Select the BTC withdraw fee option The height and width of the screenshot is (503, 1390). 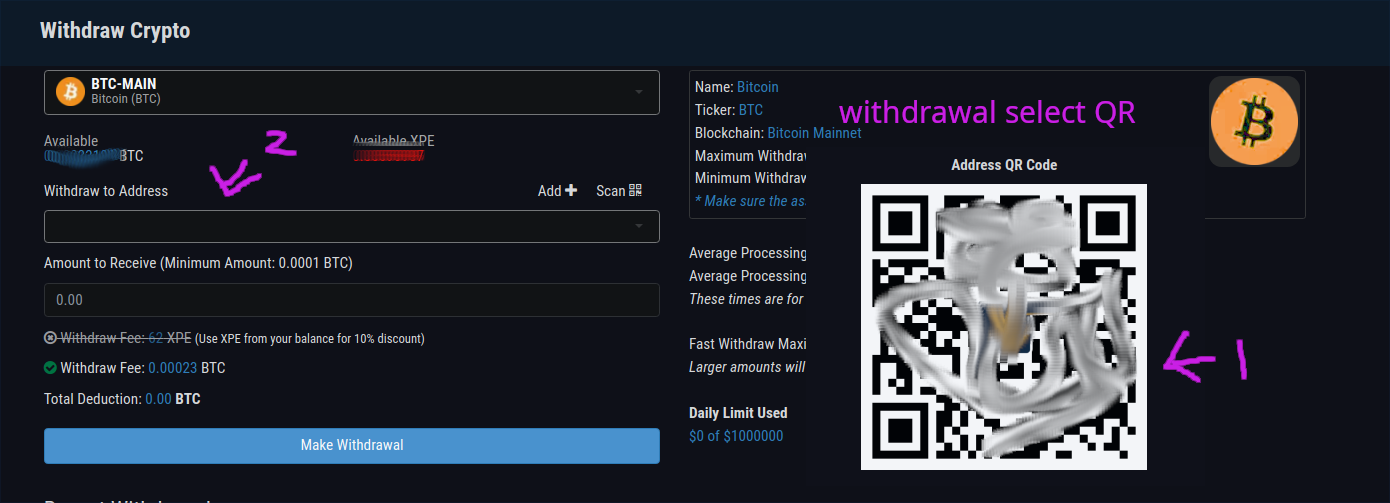coord(50,368)
